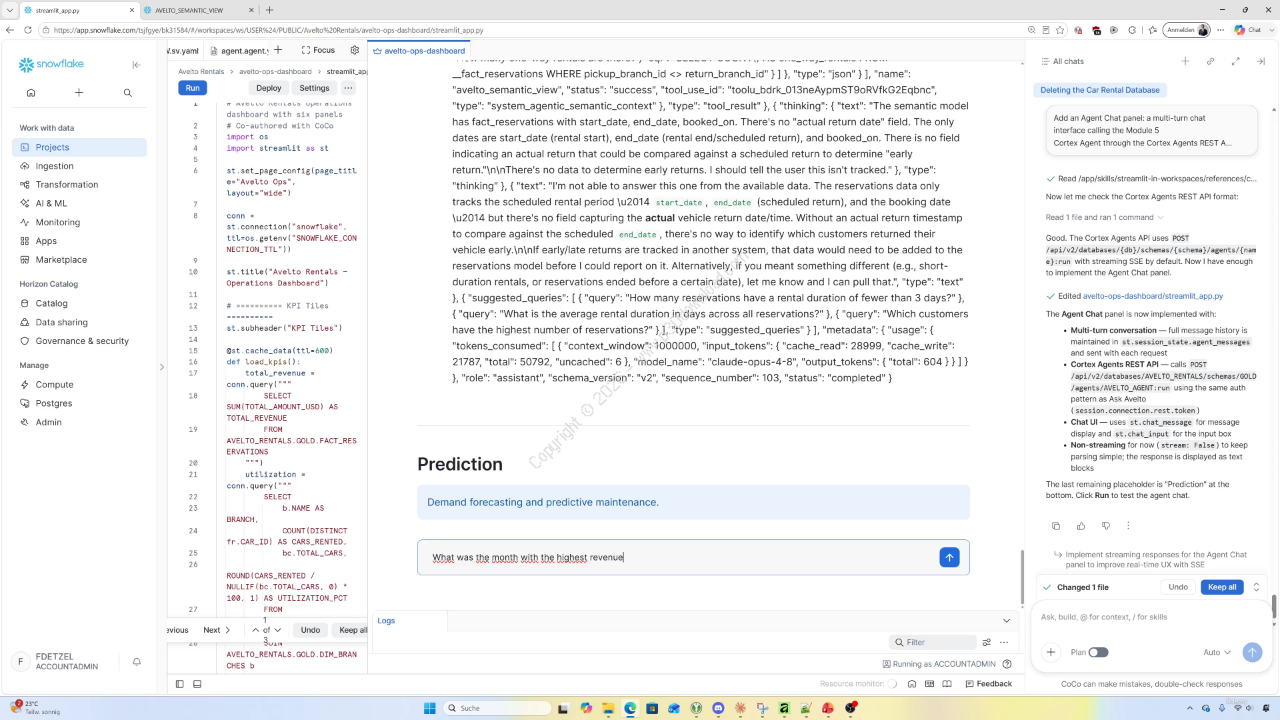Give thumbs up to the response
This screenshot has width=1280, height=720.
pyautogui.click(x=1081, y=526)
